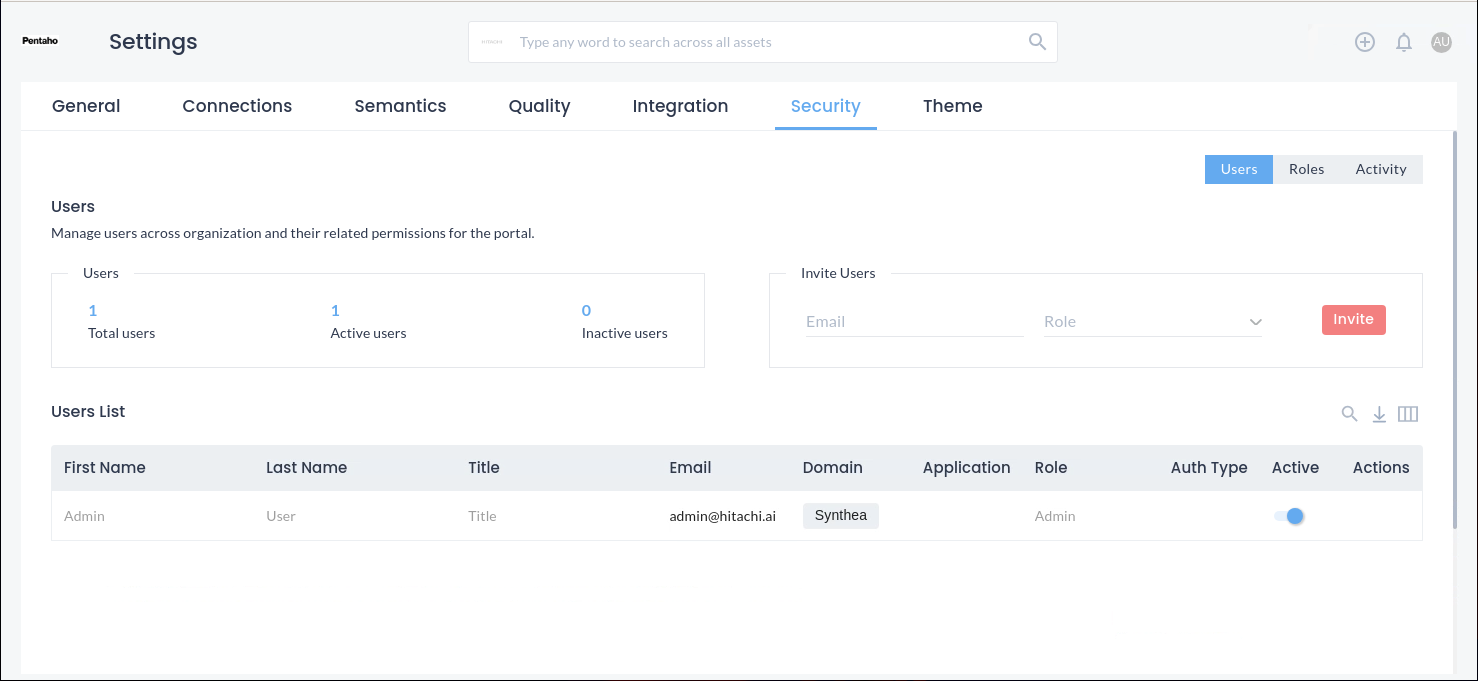Screen dimensions: 1478x681
Task: Search the Users List table
Action: pyautogui.click(x=1349, y=414)
